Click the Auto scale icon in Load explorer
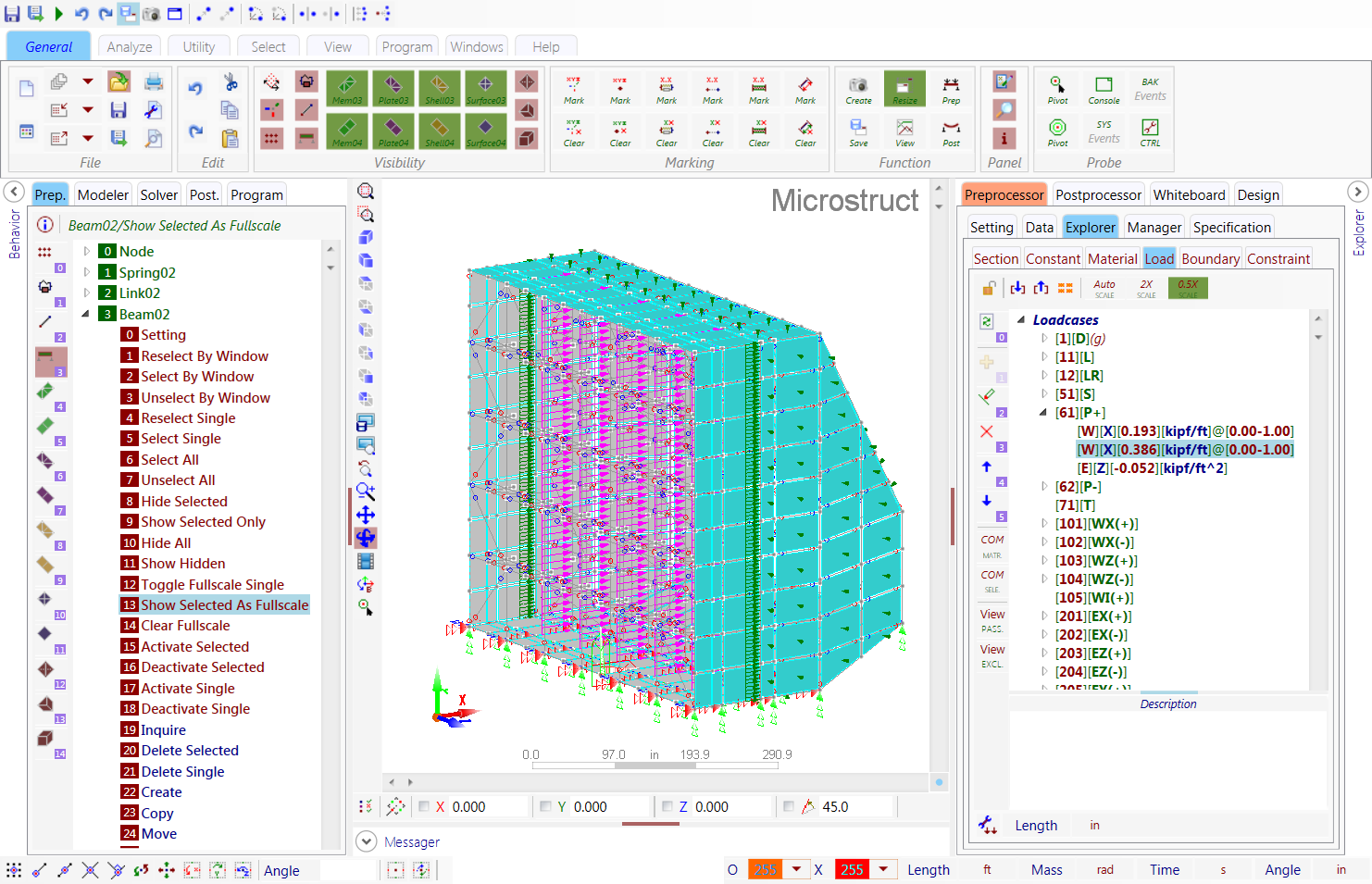The image size is (1372, 884). tap(1104, 288)
